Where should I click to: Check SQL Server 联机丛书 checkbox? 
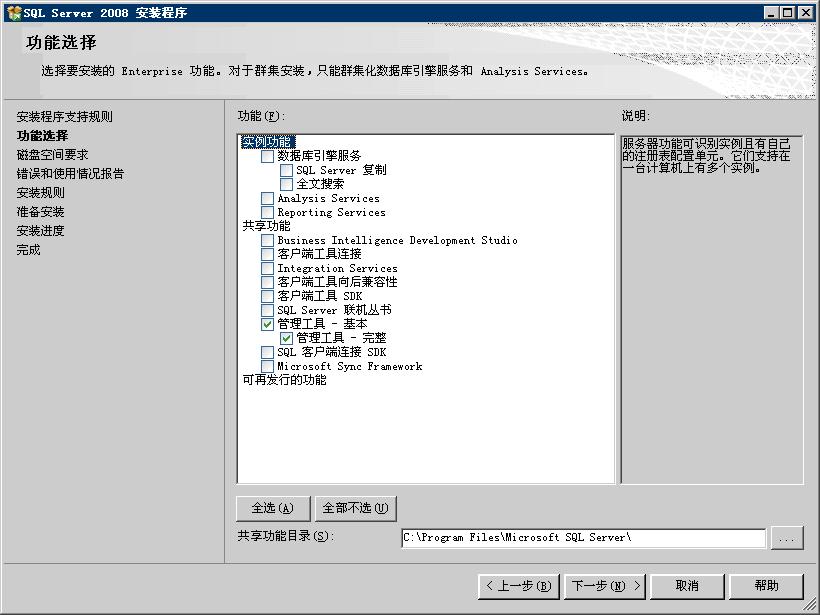pyautogui.click(x=267, y=310)
